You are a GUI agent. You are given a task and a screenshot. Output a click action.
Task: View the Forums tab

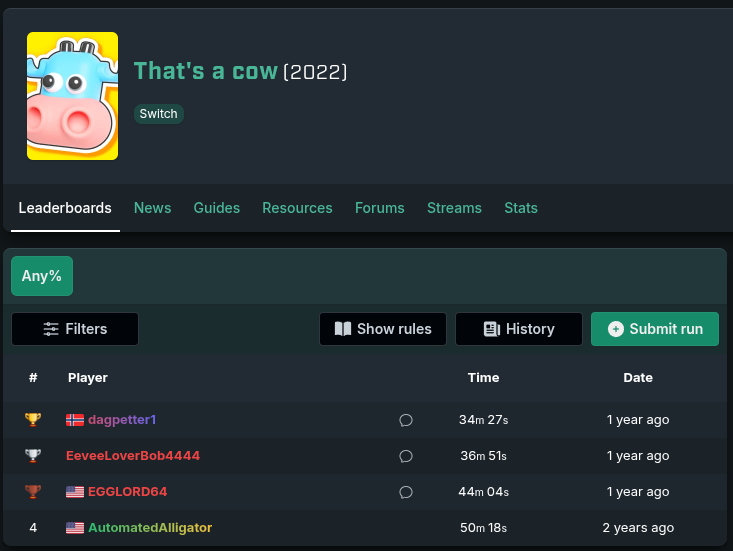pos(380,208)
